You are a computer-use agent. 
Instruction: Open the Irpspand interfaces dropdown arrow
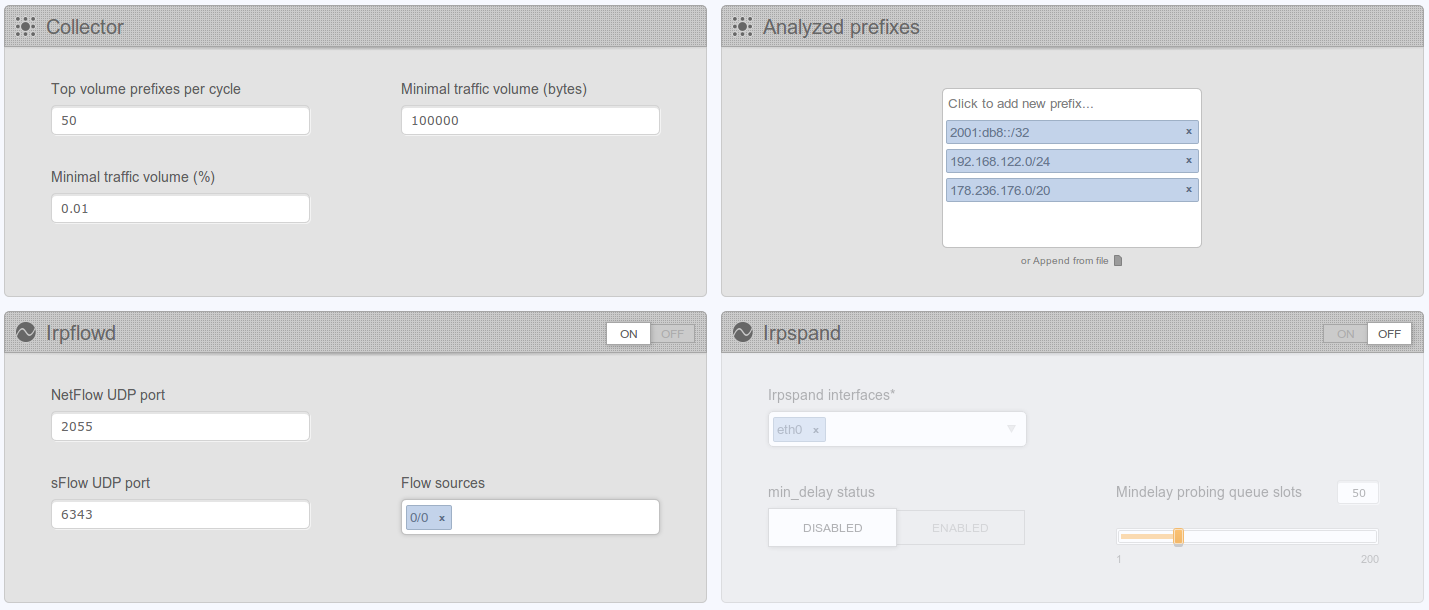coord(1011,429)
